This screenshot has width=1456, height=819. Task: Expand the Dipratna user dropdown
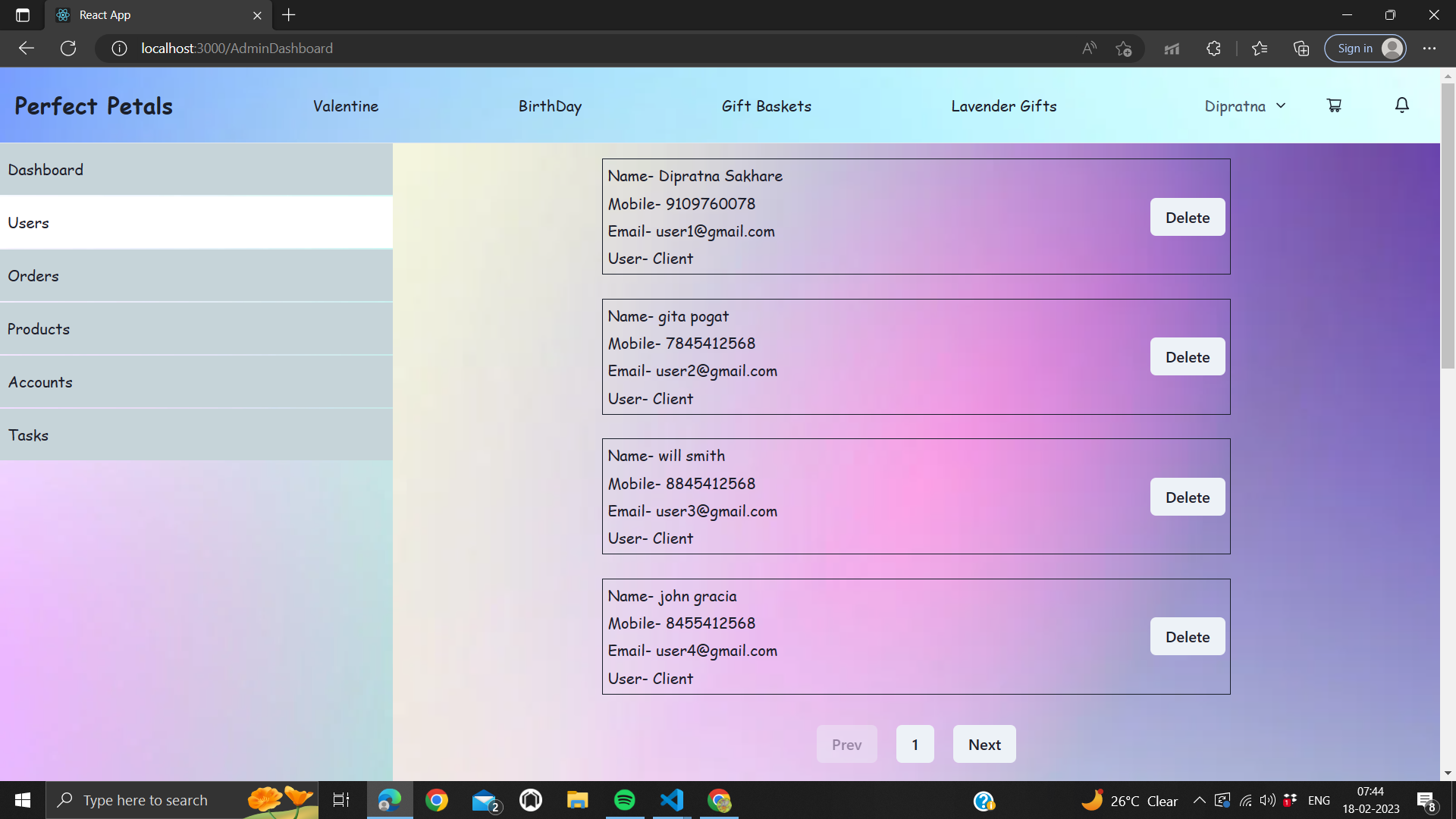point(1244,106)
